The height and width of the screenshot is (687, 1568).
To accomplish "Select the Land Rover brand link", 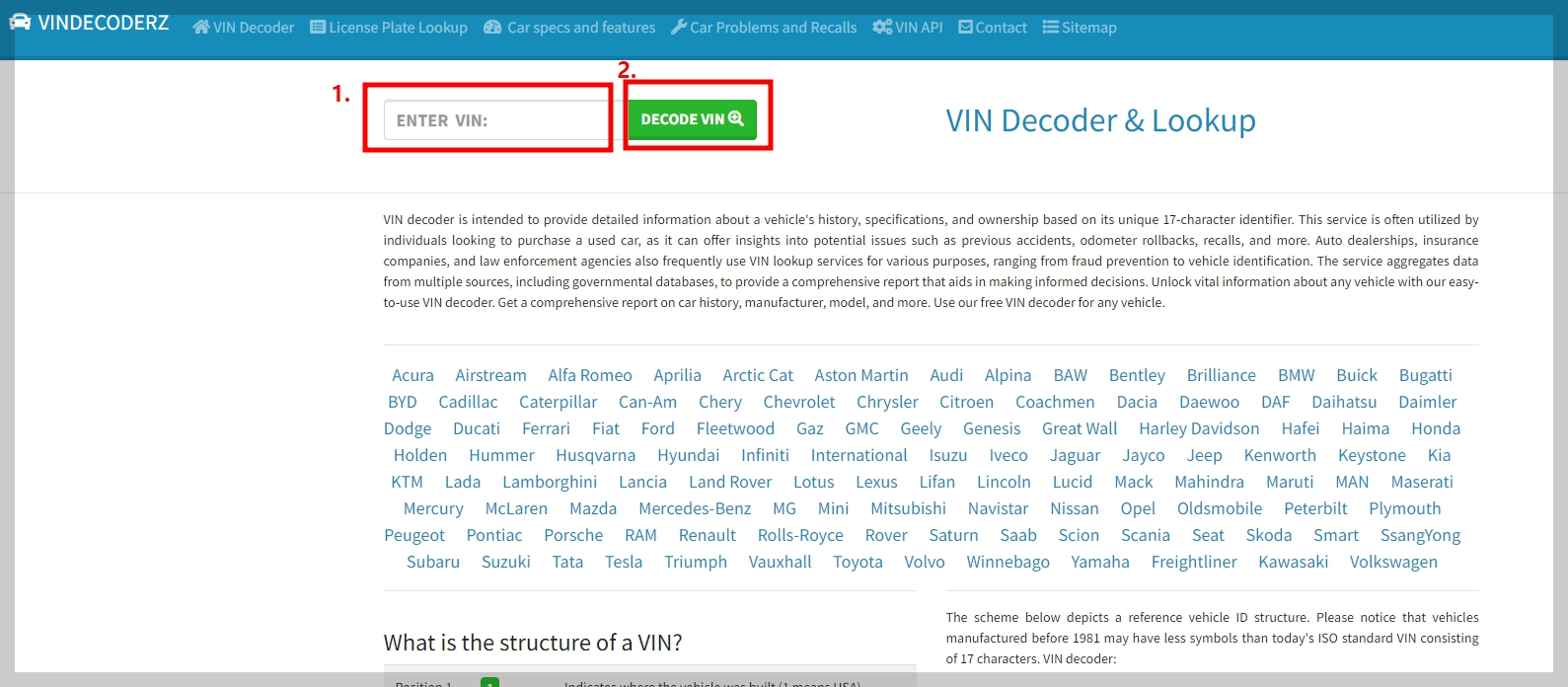I will 730,482.
